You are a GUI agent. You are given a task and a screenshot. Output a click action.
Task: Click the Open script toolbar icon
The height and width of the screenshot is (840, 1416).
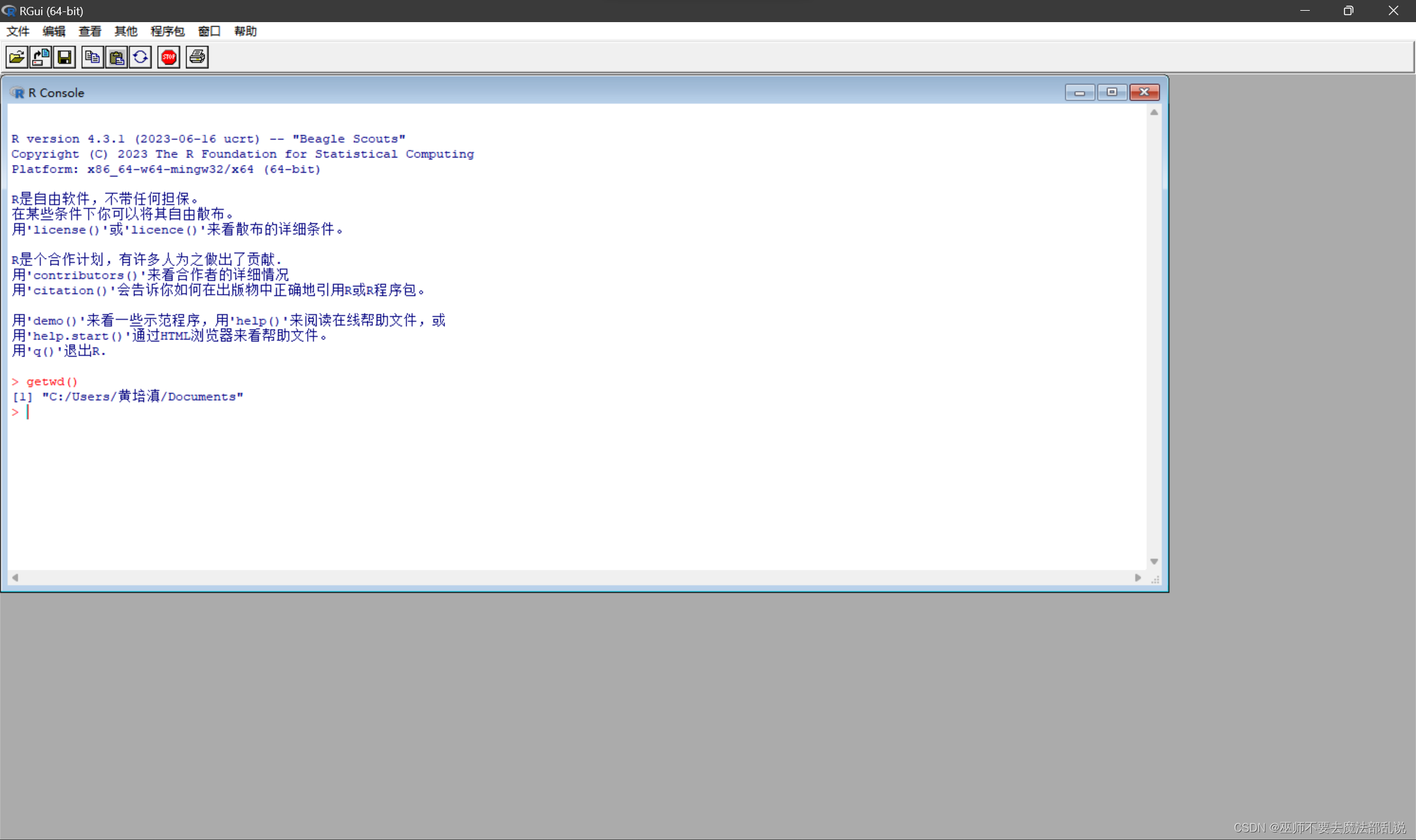(x=17, y=58)
